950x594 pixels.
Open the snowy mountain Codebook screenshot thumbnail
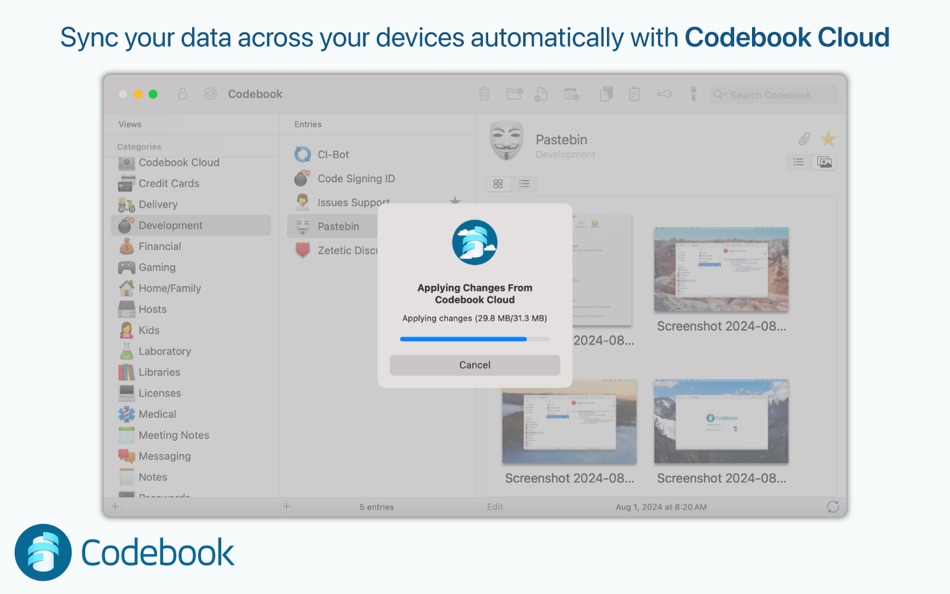click(721, 422)
